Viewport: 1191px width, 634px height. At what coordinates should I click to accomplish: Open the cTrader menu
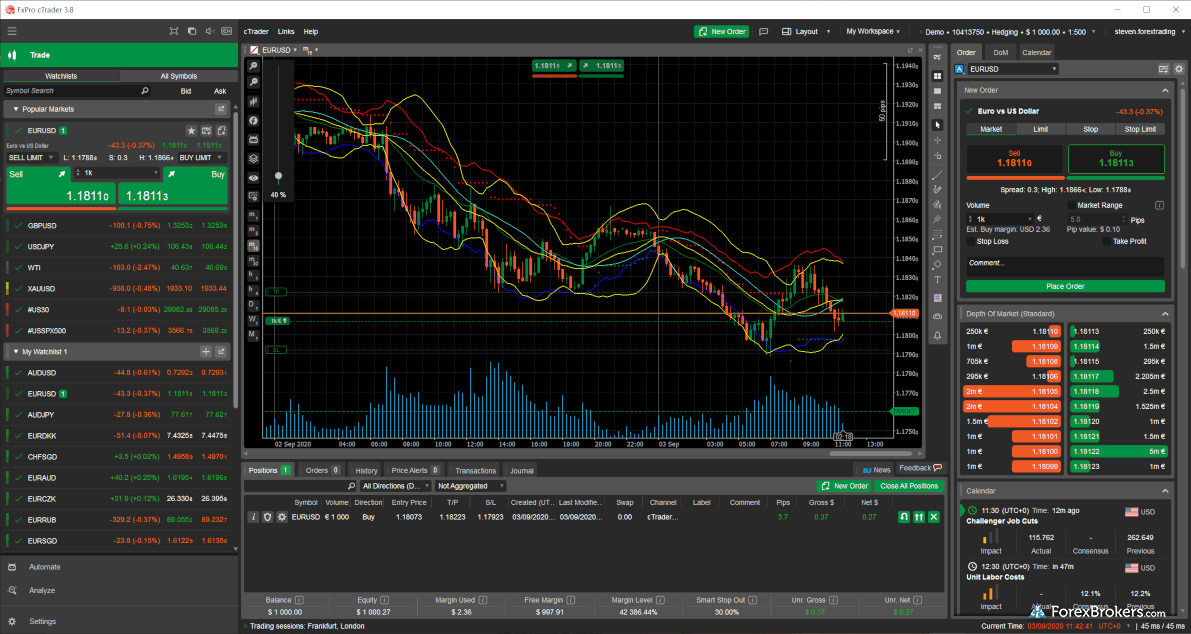[254, 32]
